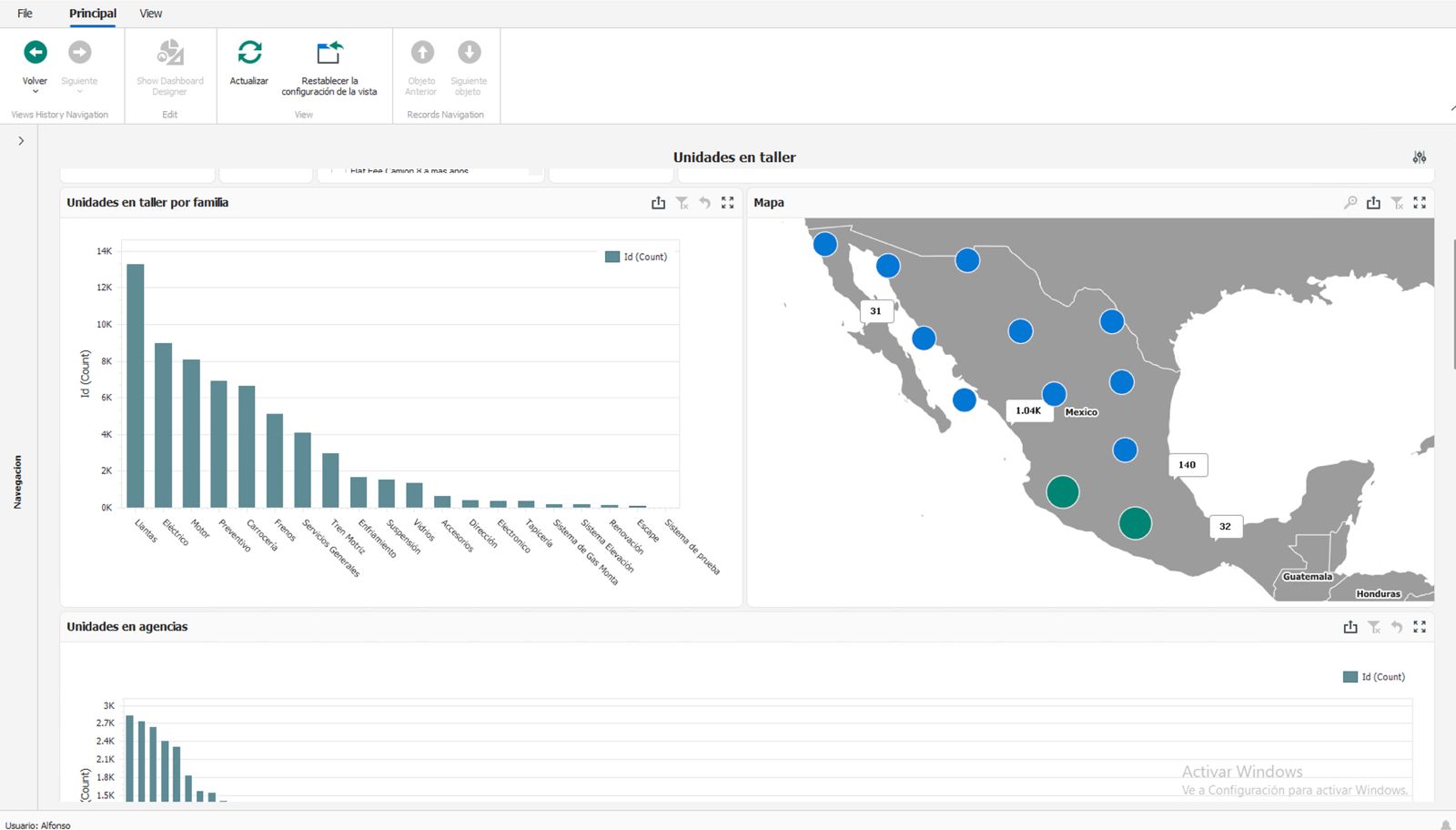Undo last change in the familia chart
The width and height of the screenshot is (1456, 830).
(704, 203)
